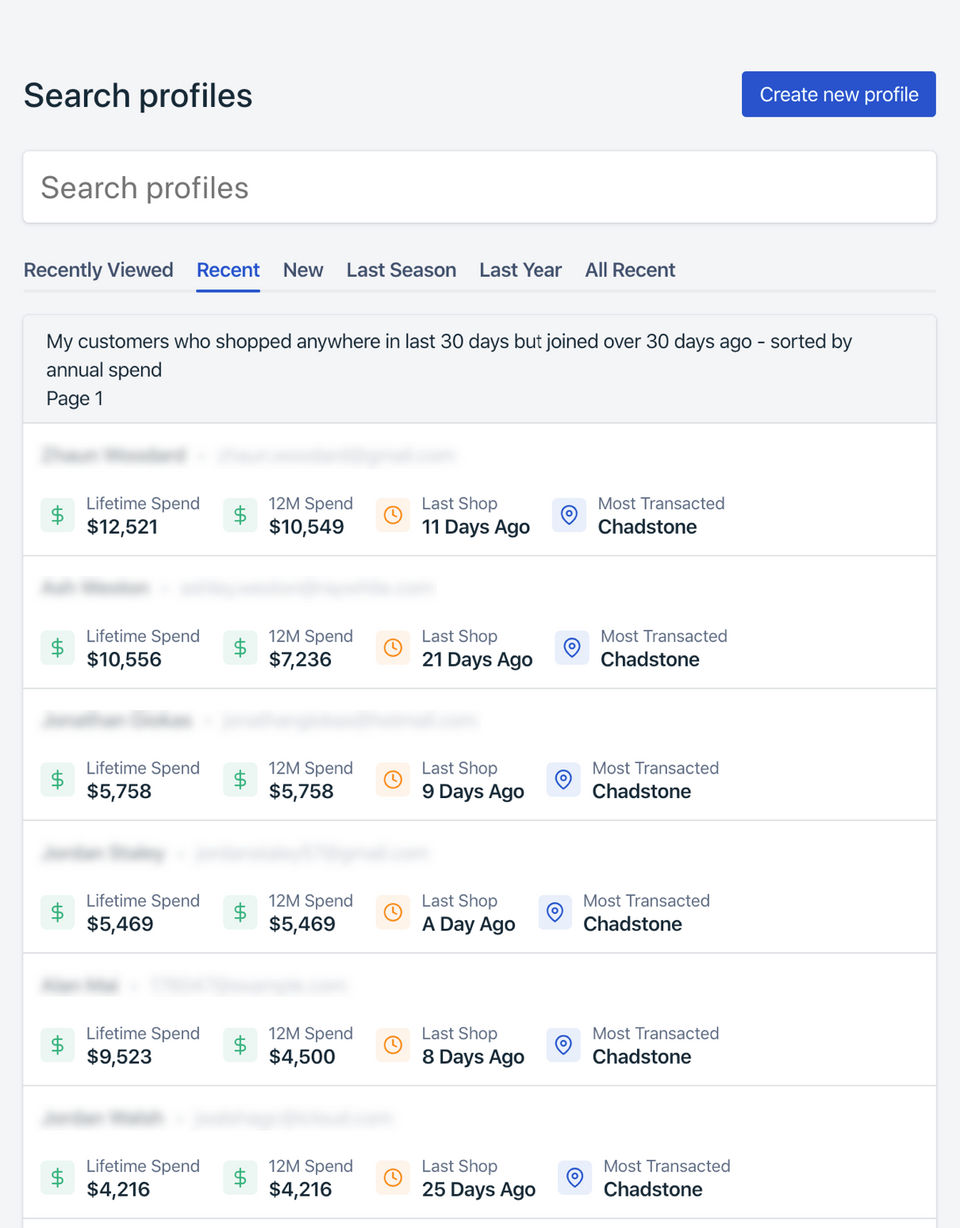
Task: Open the profile that last shopped 8 Days Ago
Action: coord(479,986)
